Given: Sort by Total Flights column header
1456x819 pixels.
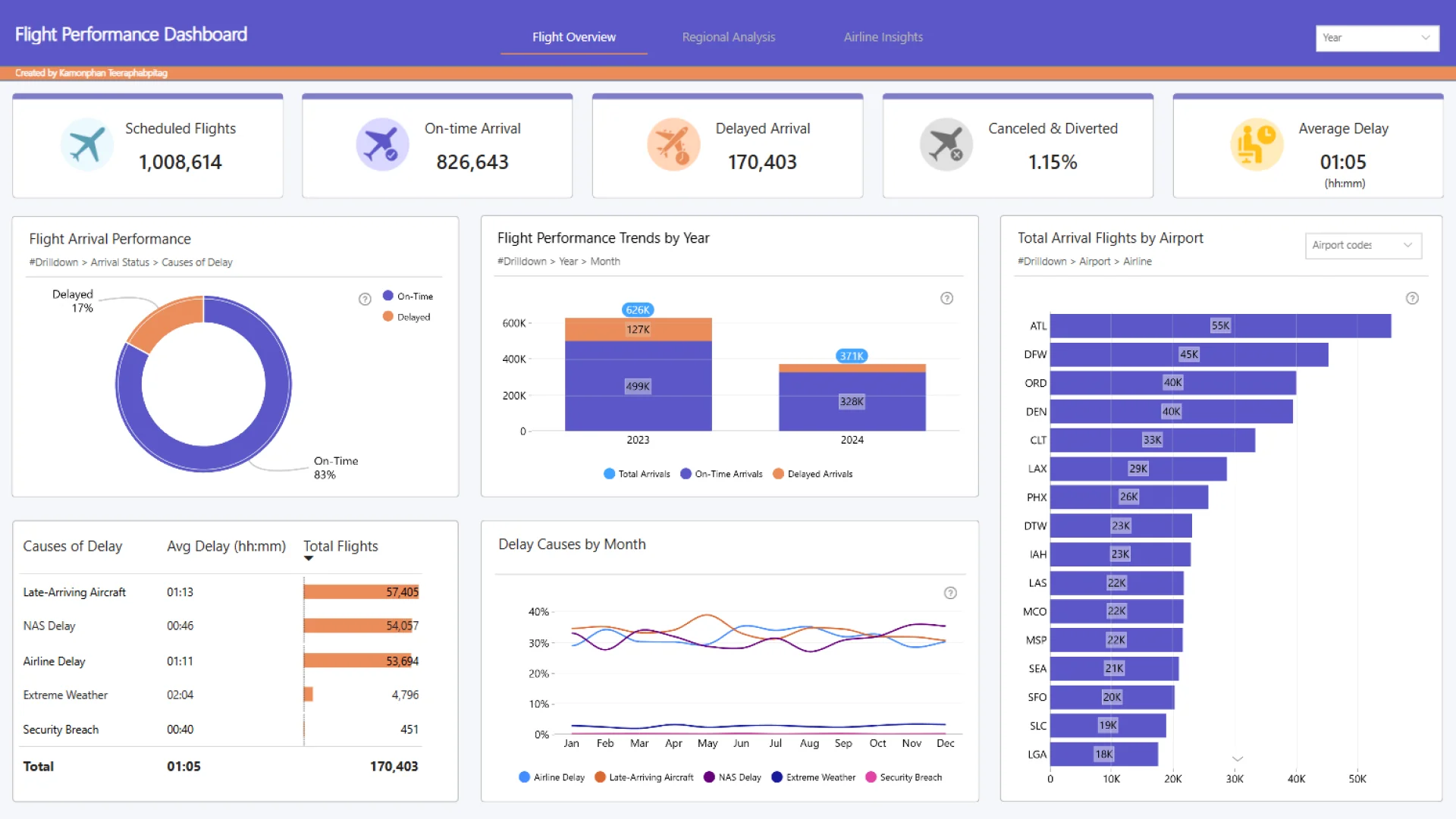Looking at the screenshot, I should (x=340, y=546).
